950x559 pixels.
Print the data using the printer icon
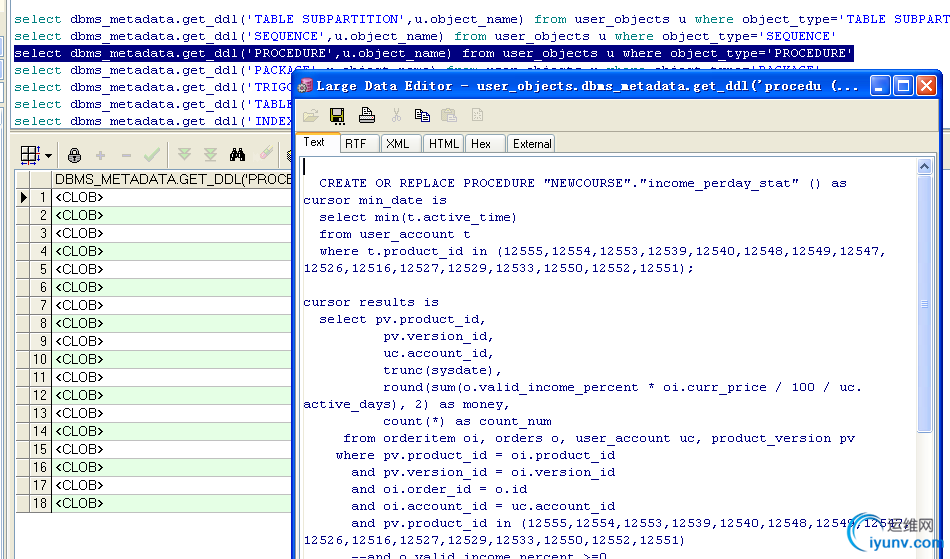(367, 115)
